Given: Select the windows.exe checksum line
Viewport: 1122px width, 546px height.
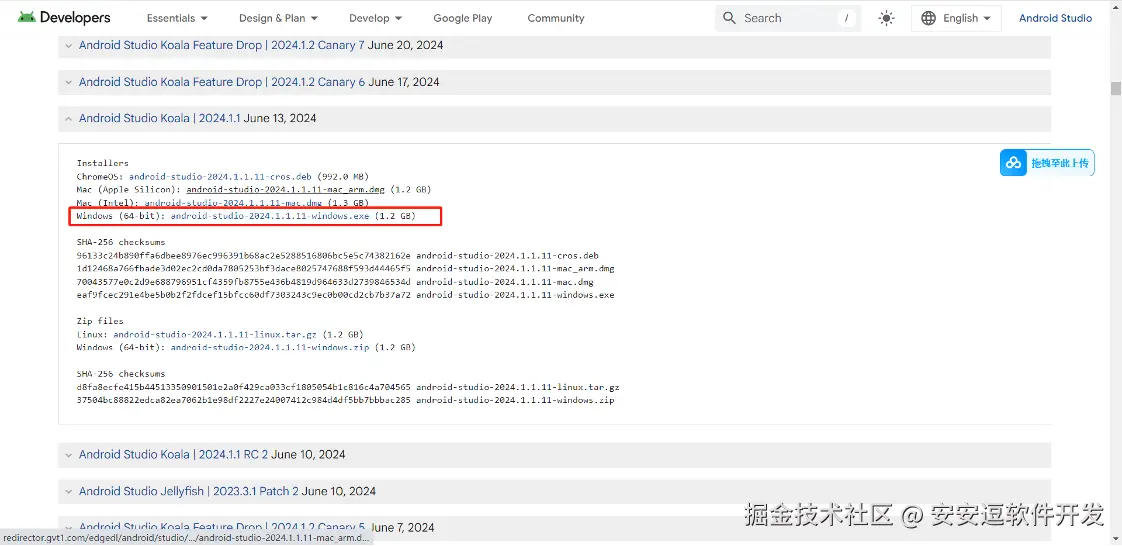Looking at the screenshot, I should click(345, 296).
